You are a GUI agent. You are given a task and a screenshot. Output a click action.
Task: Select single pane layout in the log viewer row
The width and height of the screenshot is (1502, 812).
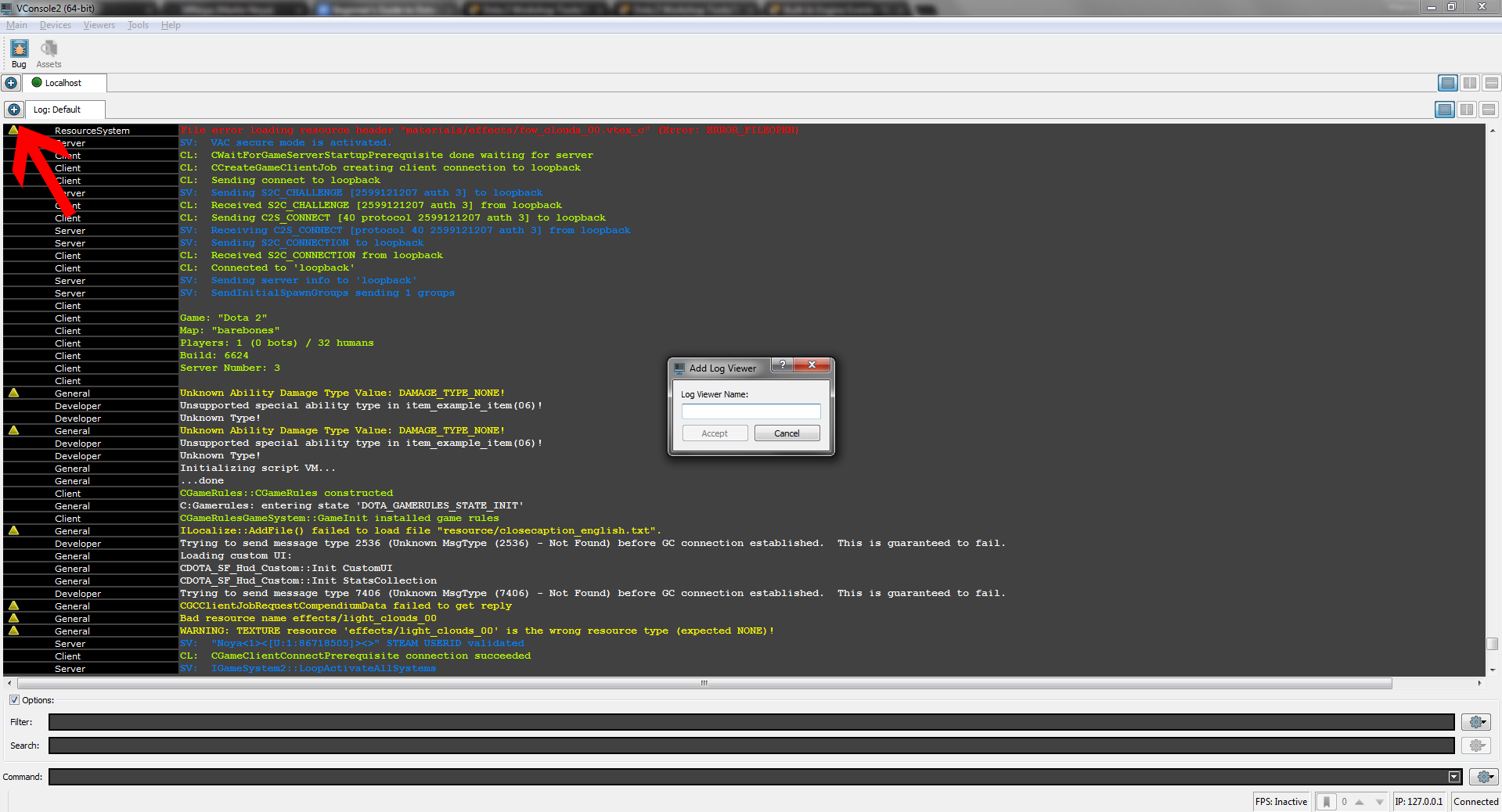tap(1445, 110)
